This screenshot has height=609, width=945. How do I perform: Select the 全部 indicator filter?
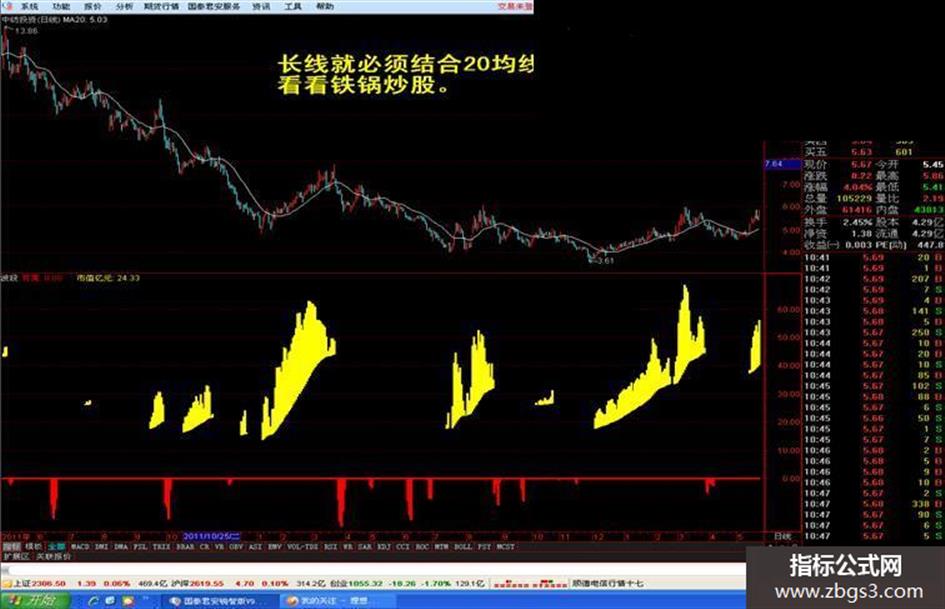[x=56, y=547]
